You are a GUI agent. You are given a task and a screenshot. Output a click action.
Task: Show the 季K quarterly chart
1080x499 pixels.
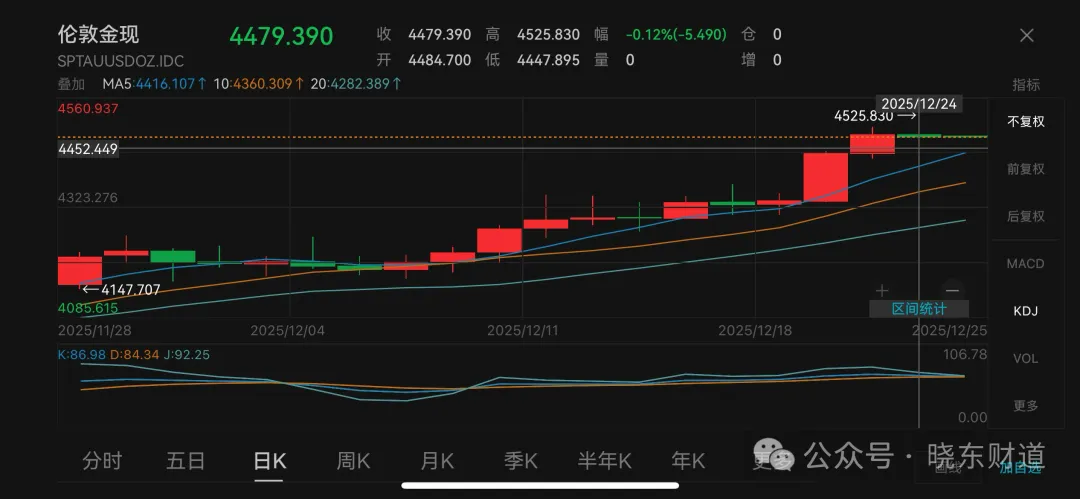[520, 460]
